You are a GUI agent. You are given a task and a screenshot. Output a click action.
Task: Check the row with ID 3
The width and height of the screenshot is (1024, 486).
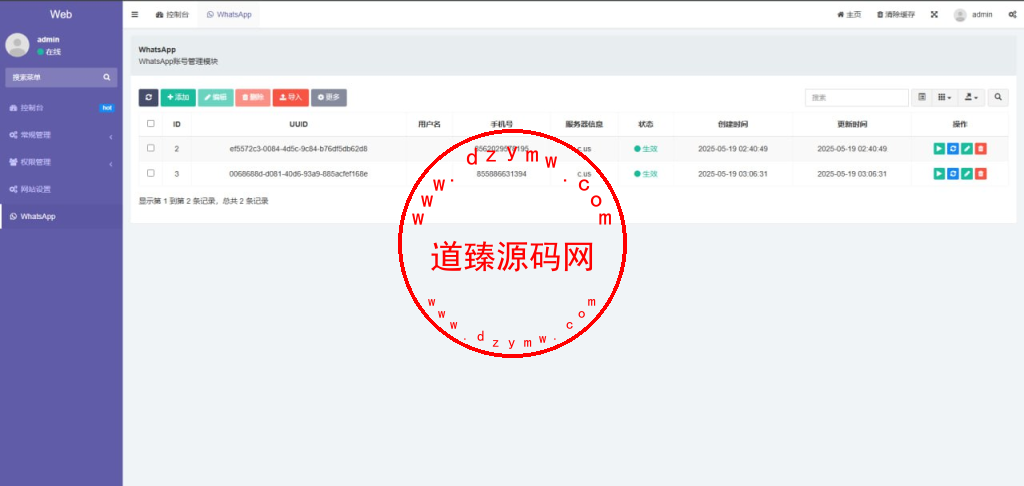(151, 173)
